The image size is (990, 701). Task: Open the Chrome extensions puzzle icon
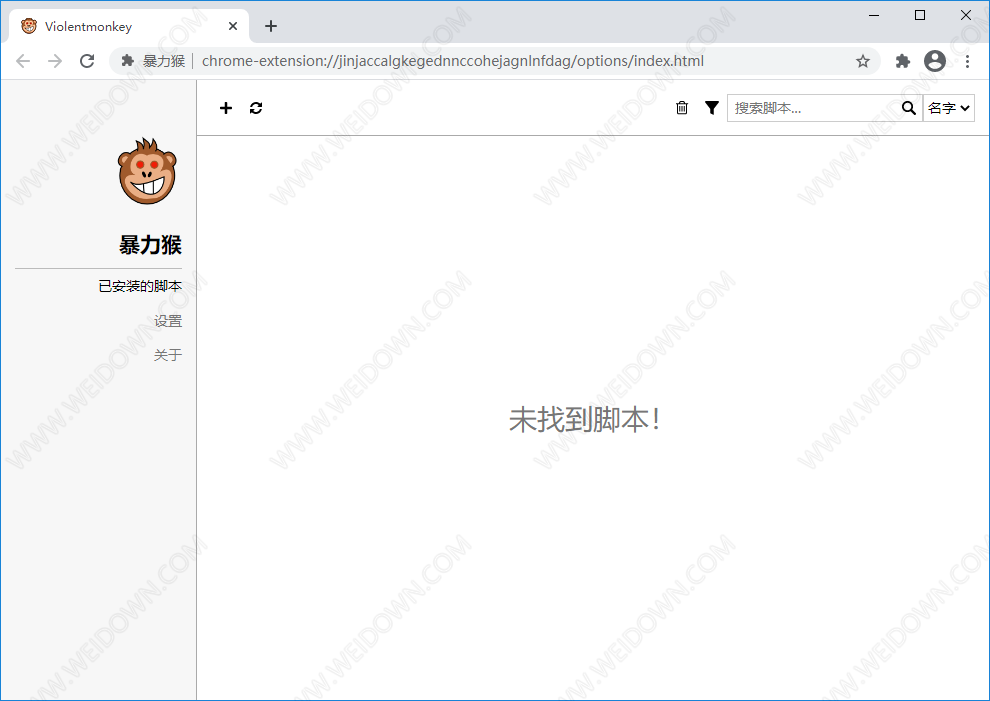pos(903,61)
